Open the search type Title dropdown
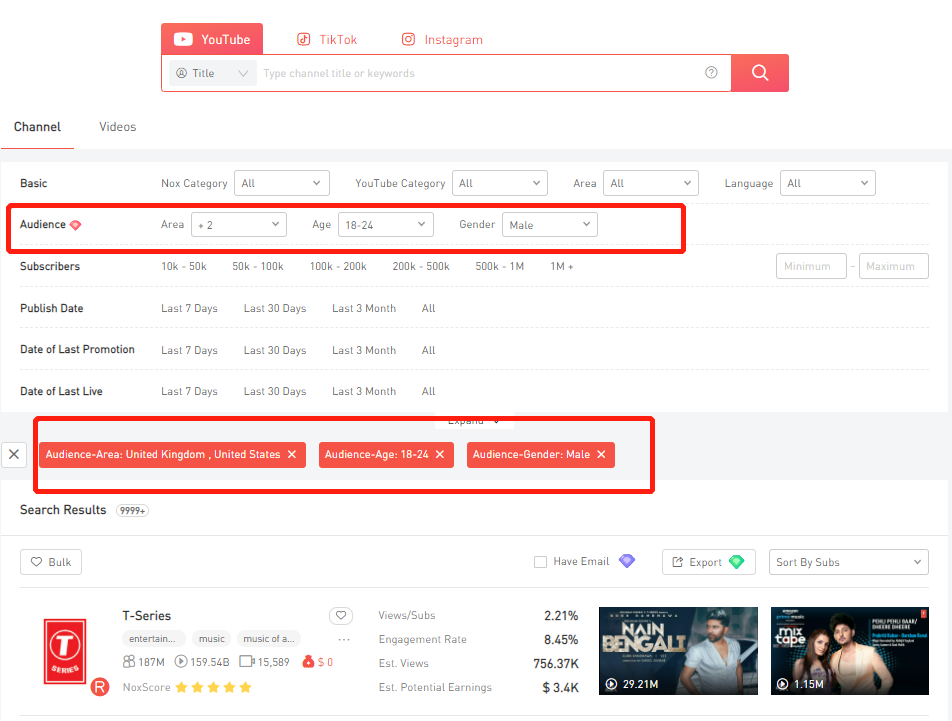Viewport: 952px width, 721px height. 211,73
